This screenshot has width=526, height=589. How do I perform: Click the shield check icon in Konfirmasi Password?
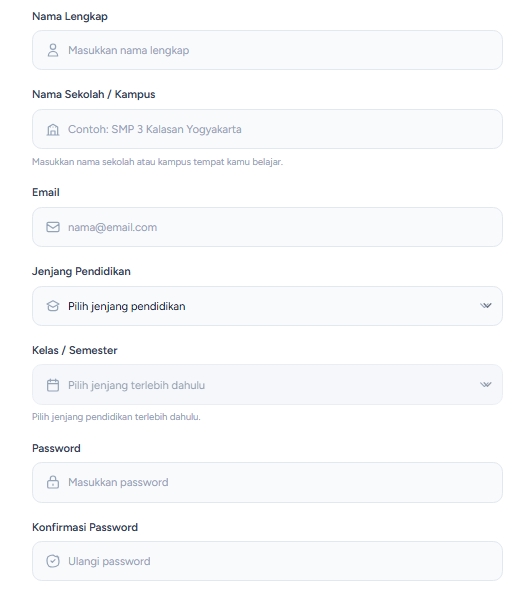pyautogui.click(x=53, y=561)
